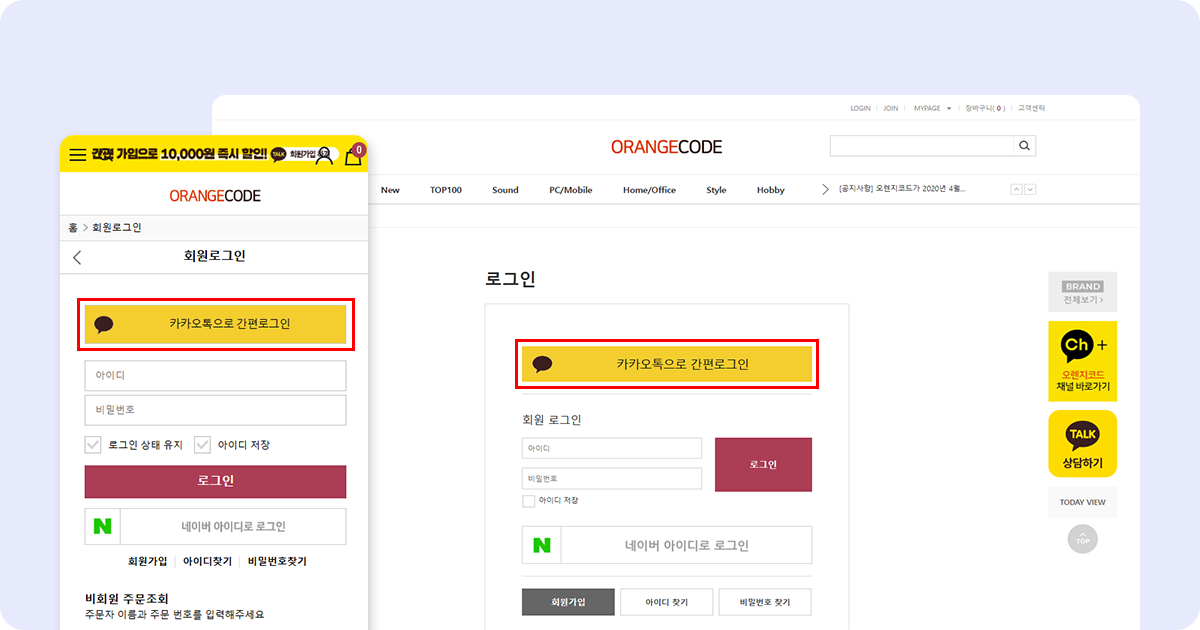Expand the MYPAGE dropdown
The image size is (1200, 630).
pyautogui.click(x=932, y=108)
